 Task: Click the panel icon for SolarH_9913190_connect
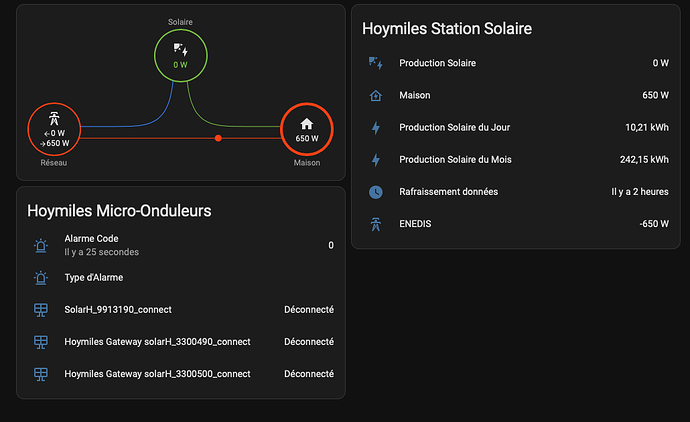coord(41,310)
